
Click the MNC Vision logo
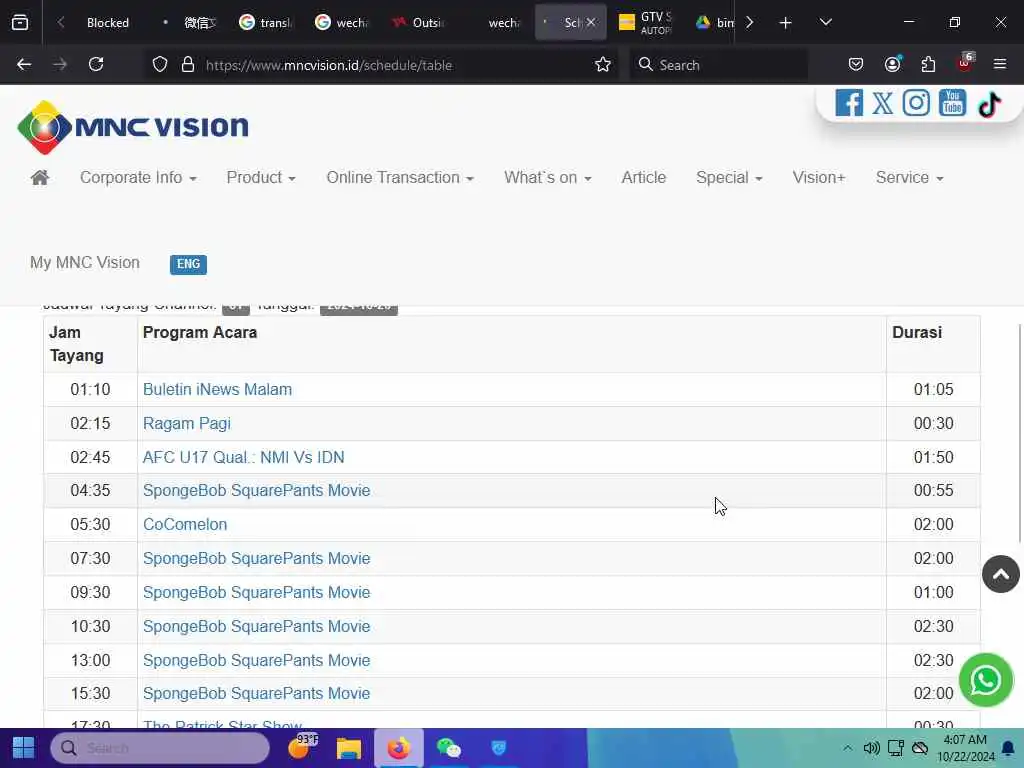[x=133, y=127]
